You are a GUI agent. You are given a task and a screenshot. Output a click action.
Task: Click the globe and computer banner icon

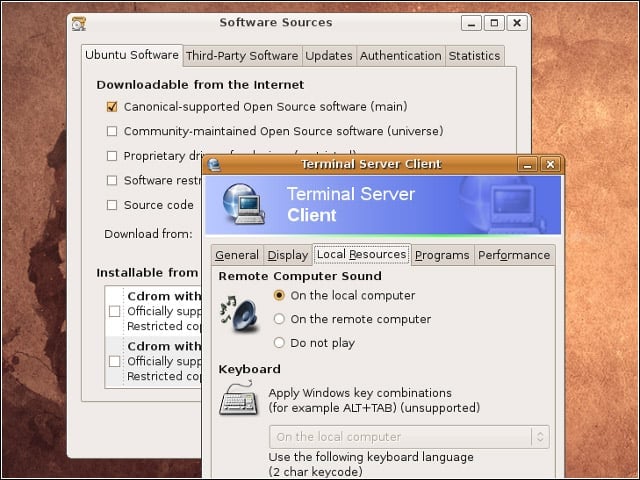pyautogui.click(x=243, y=204)
